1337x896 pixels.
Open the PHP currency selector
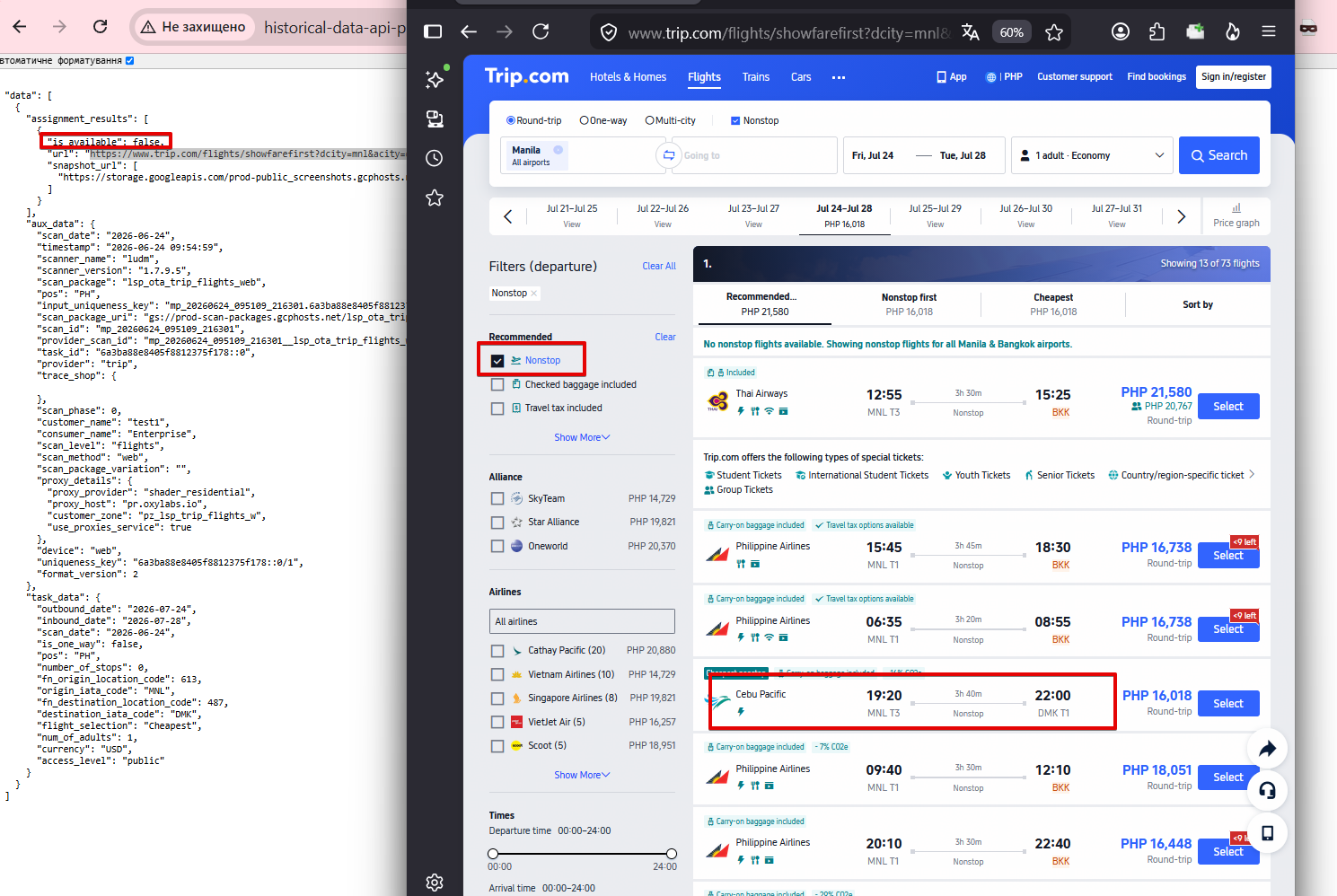coord(1005,77)
